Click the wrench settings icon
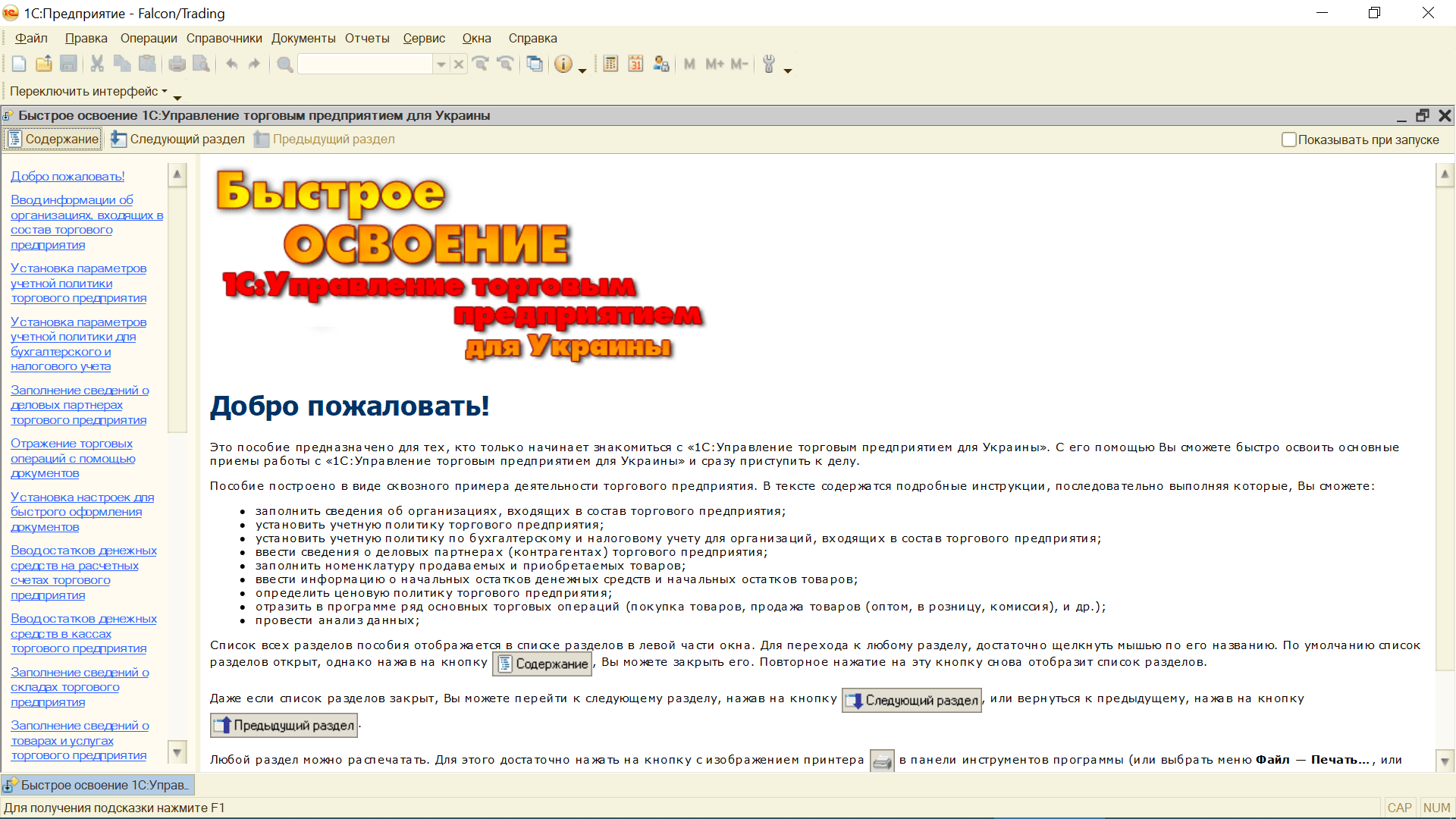The width and height of the screenshot is (1456, 819). (x=769, y=64)
